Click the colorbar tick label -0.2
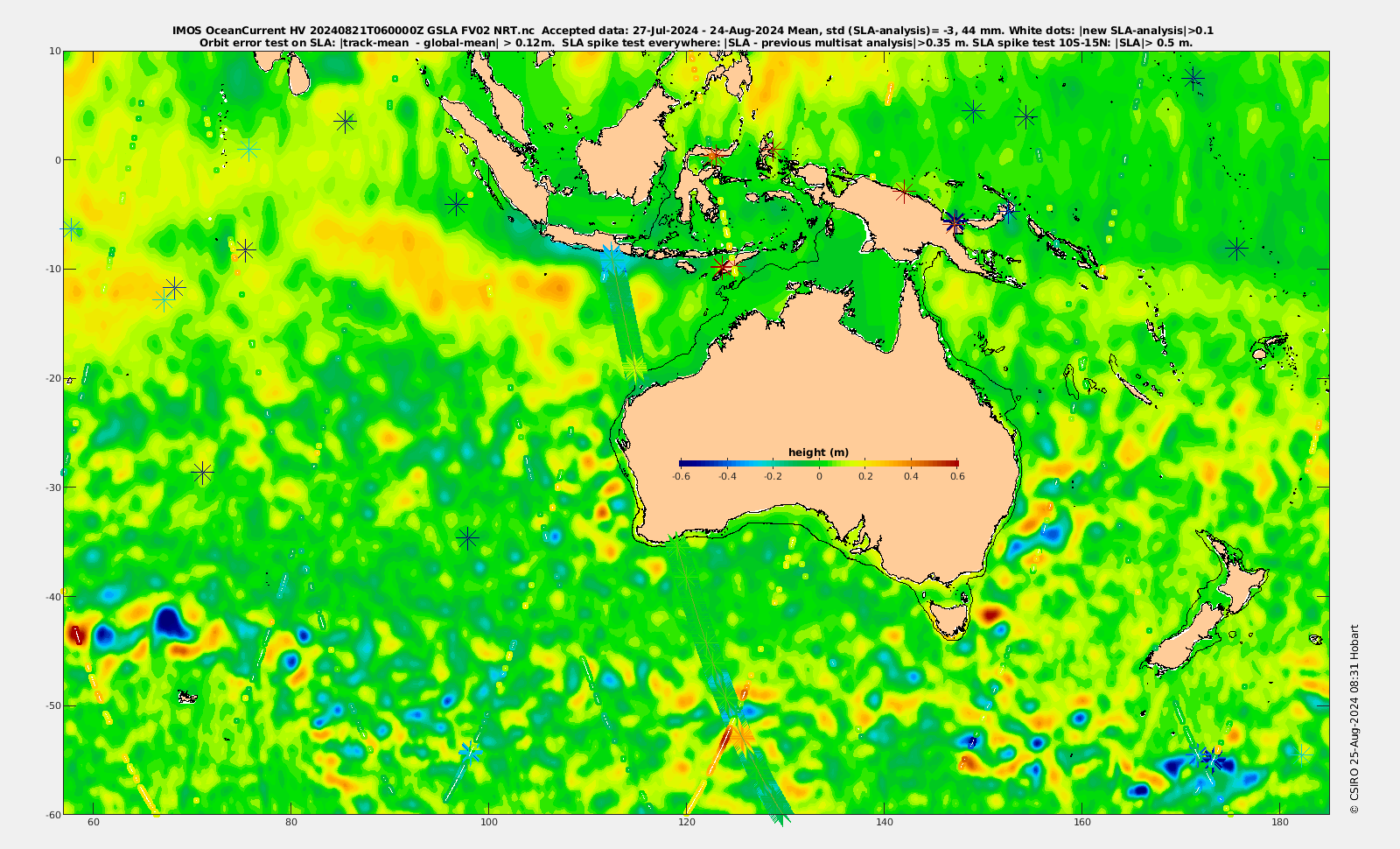Screen dimensions: 1400x849 click(x=773, y=477)
